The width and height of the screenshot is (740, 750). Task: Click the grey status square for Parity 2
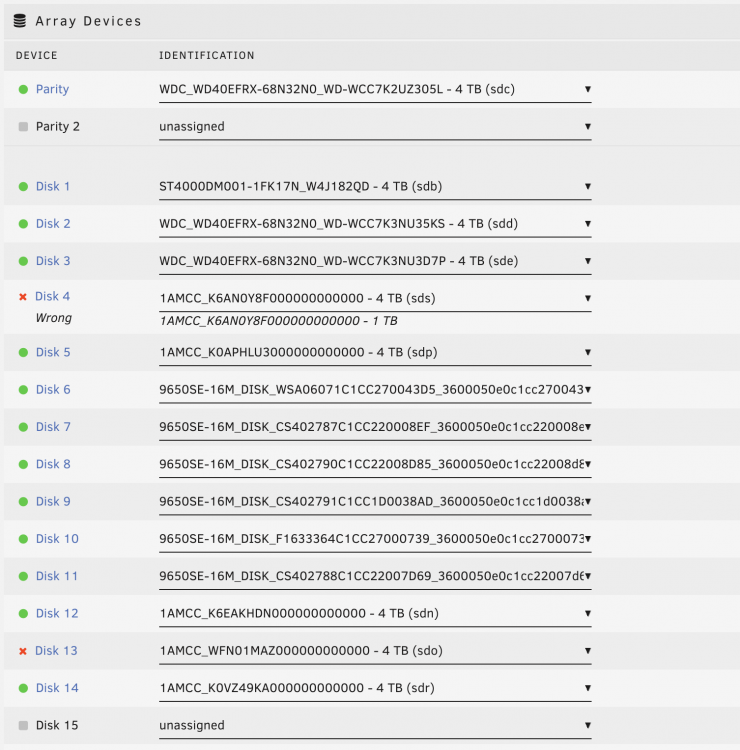point(23,127)
